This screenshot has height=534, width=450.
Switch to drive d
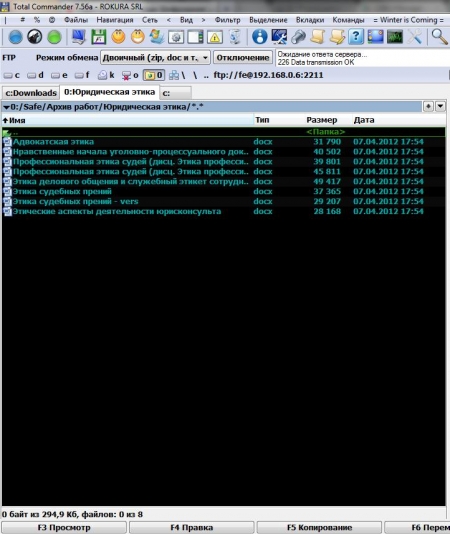pyautogui.click(x=35, y=75)
